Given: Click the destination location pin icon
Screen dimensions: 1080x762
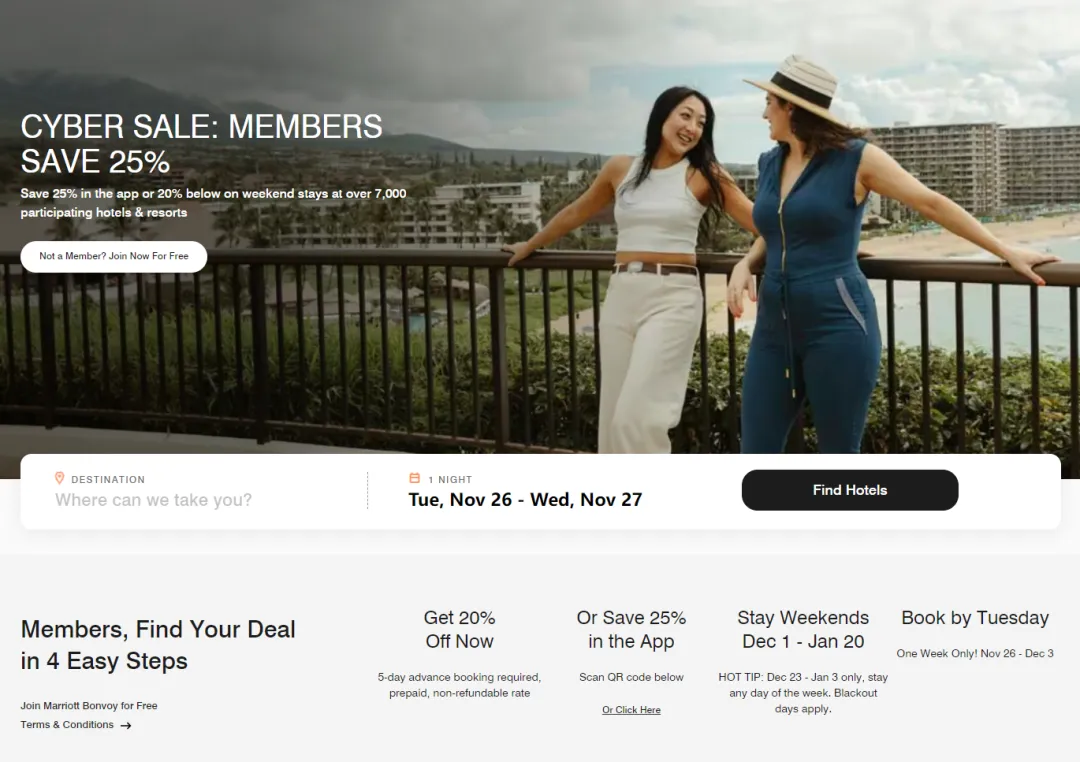Looking at the screenshot, I should (59, 478).
